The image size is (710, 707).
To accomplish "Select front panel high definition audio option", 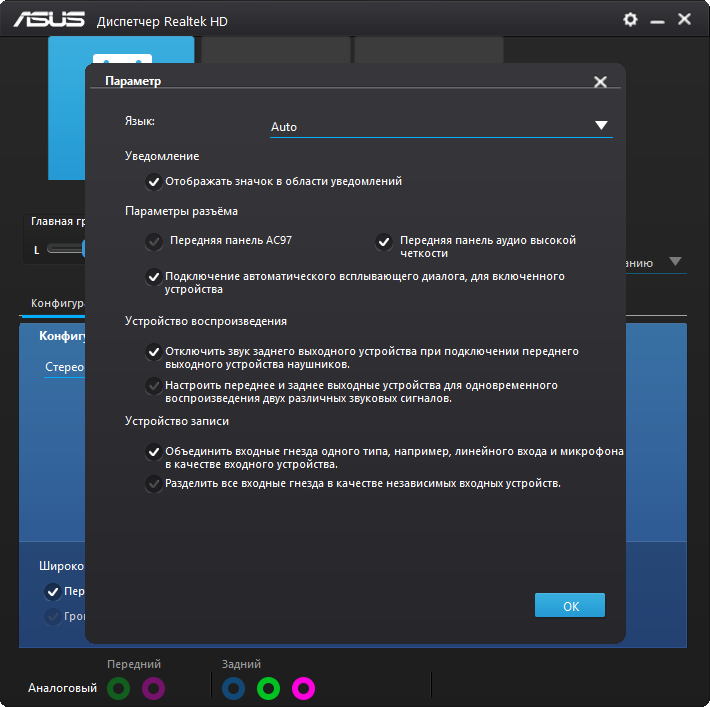I will pos(384,241).
